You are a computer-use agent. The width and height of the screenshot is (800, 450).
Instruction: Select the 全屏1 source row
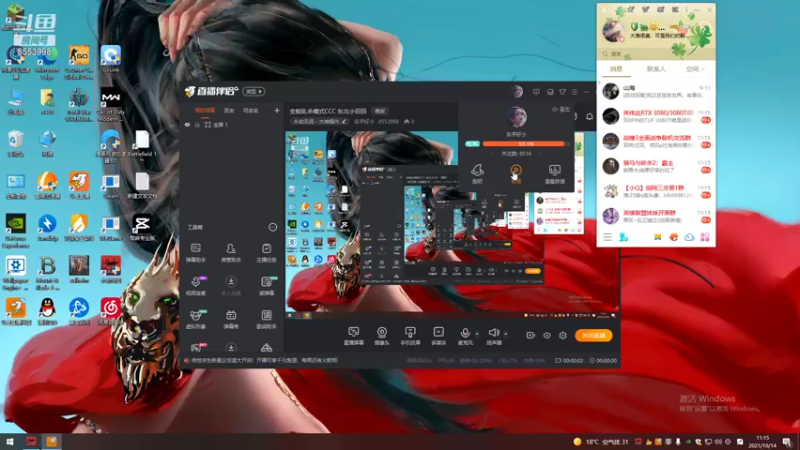[x=232, y=124]
